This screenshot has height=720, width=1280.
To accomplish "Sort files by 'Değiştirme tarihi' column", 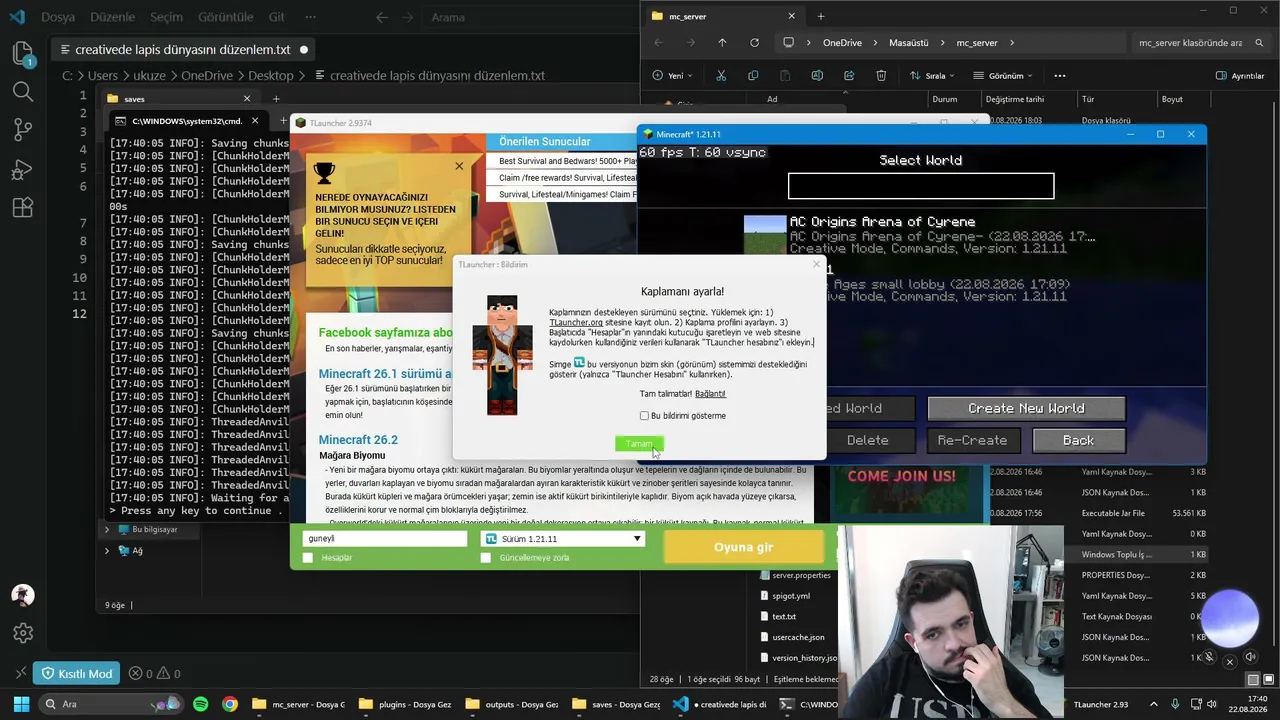I will (x=1014, y=99).
